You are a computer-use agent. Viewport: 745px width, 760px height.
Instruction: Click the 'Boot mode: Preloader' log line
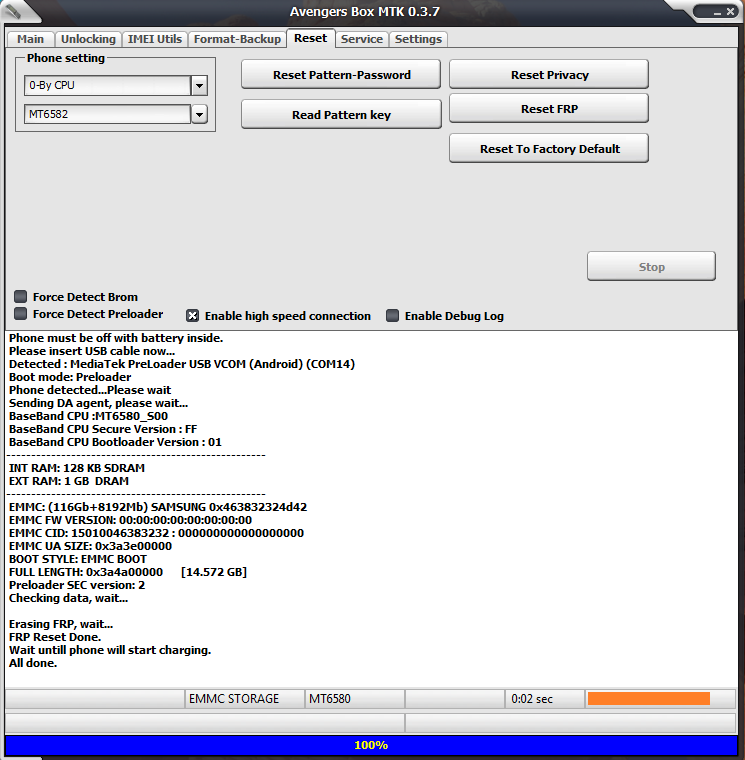(70, 377)
